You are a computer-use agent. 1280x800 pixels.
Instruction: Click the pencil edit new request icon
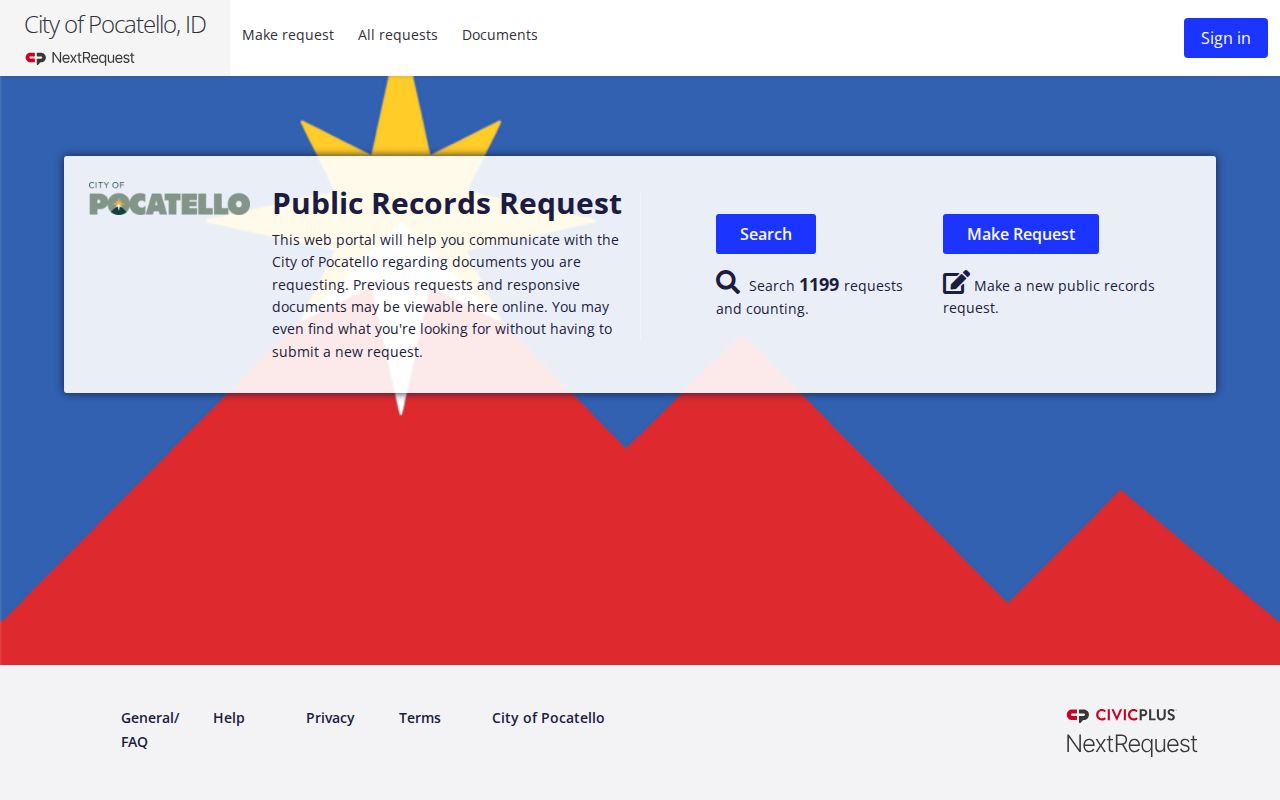(956, 282)
